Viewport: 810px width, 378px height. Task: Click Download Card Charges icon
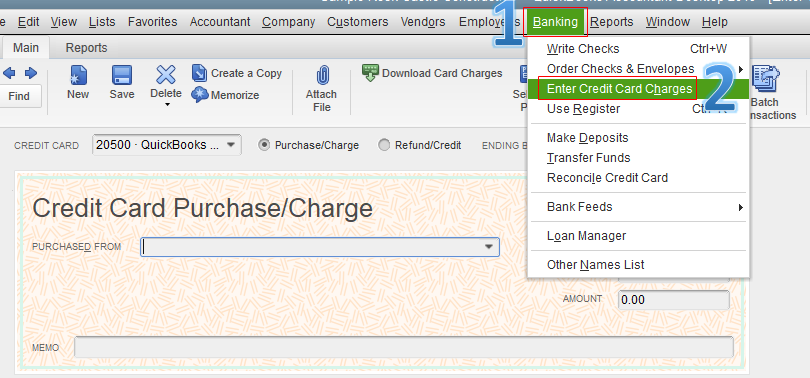tap(370, 73)
